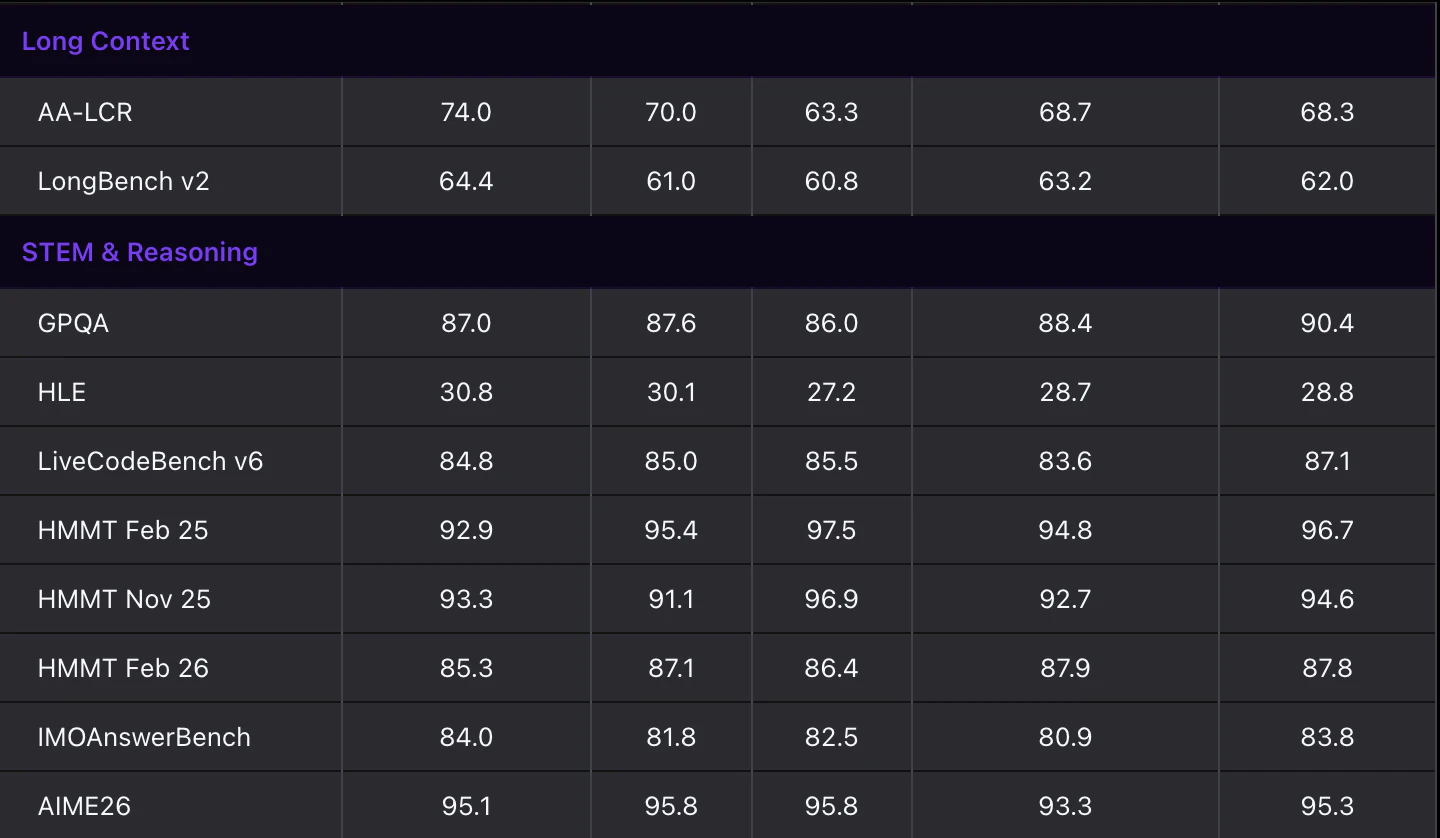The height and width of the screenshot is (838, 1440).
Task: Select the Long Context section header
Action: click(x=105, y=41)
